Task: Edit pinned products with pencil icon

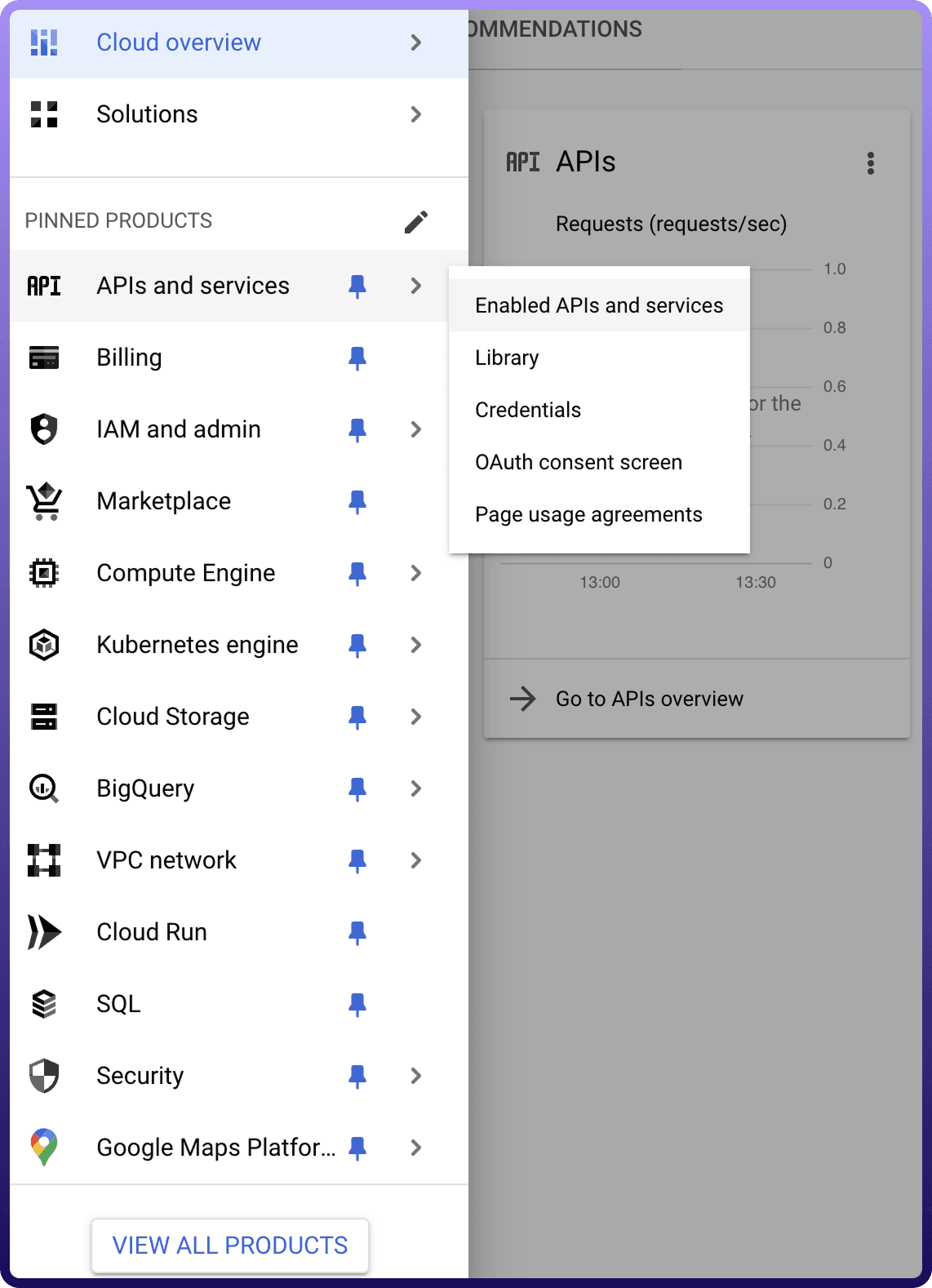Action: pos(416,221)
